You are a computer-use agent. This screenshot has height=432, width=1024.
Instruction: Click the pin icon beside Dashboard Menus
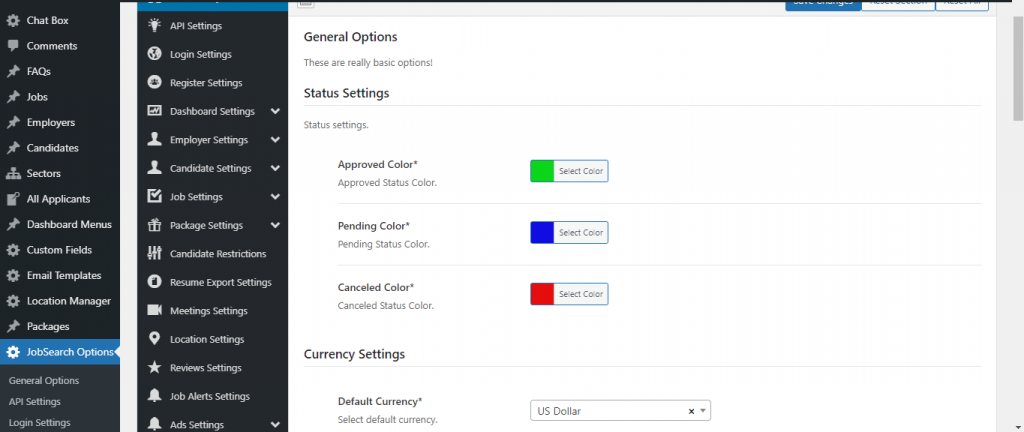[12, 224]
